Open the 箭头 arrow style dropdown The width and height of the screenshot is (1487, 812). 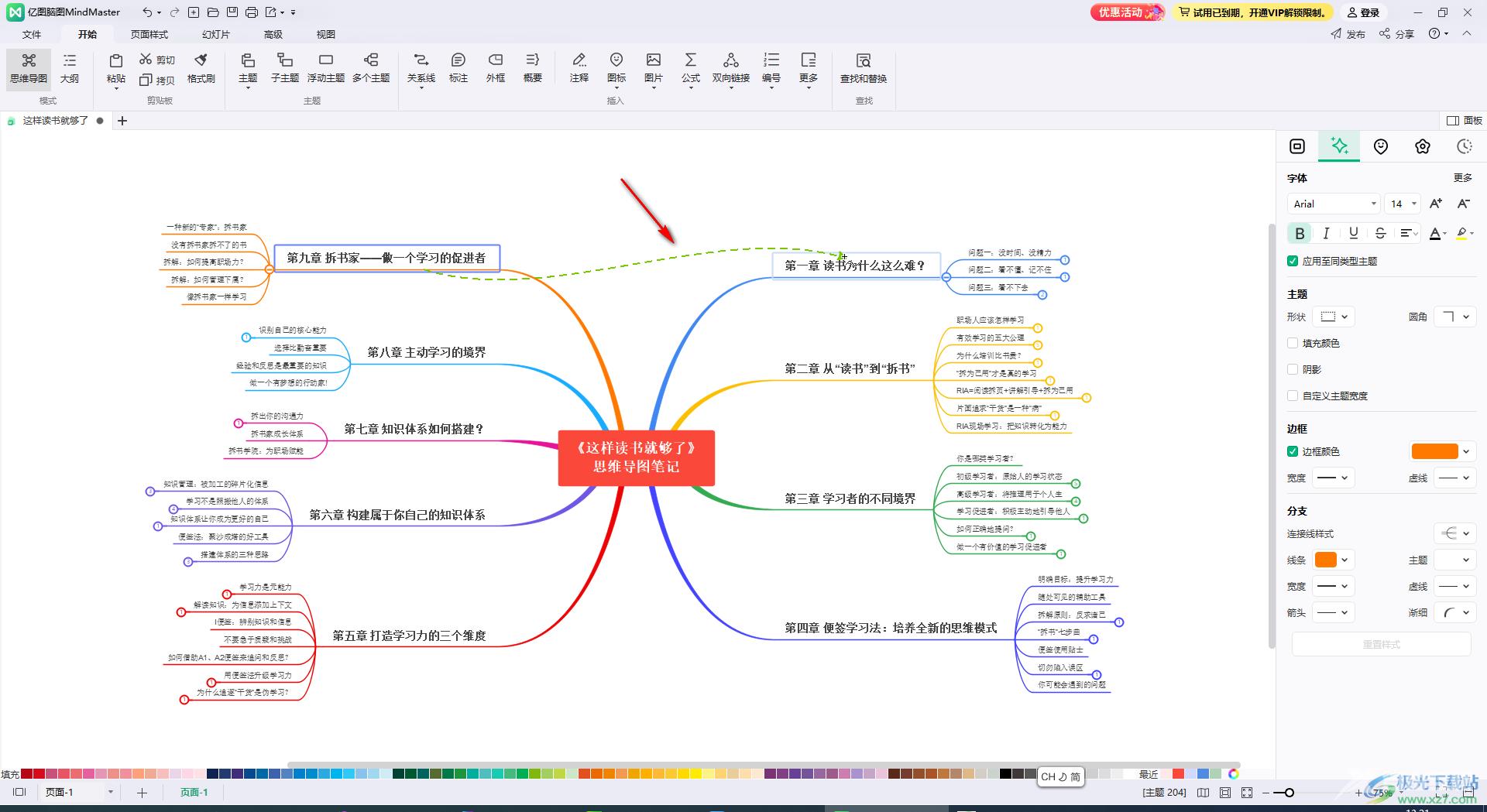(x=1335, y=612)
